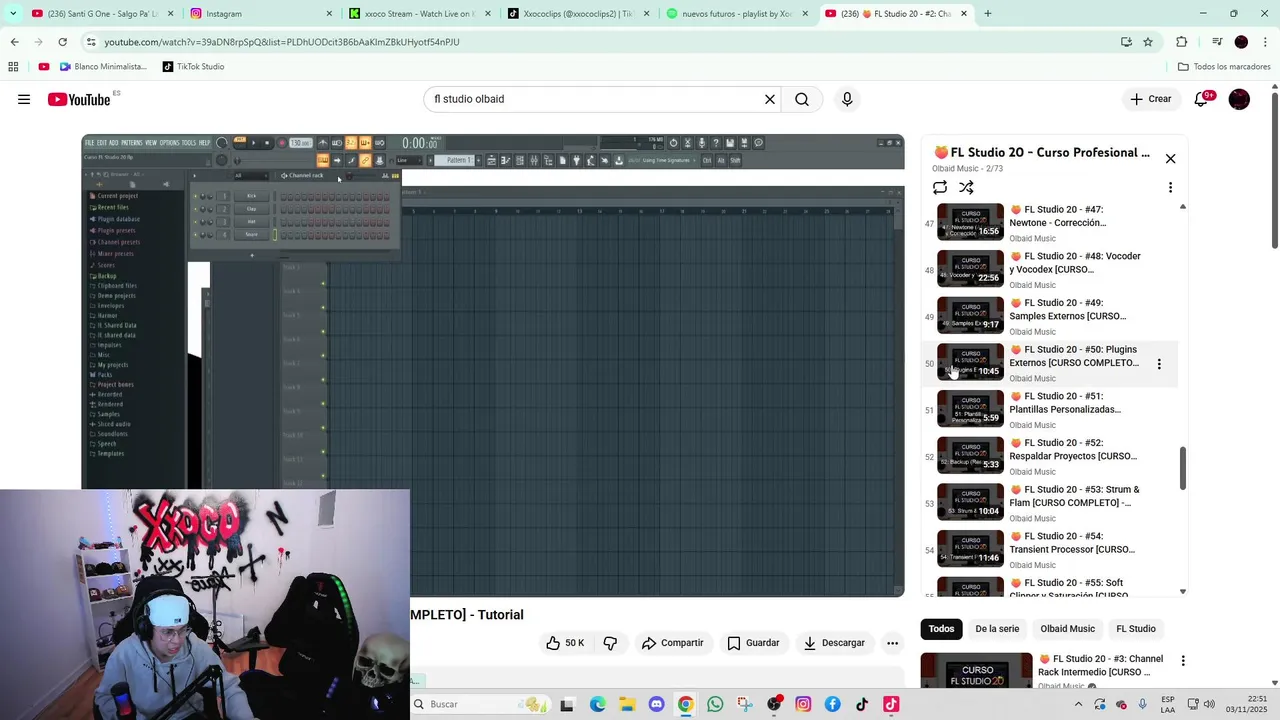Clear the search box text

770,99
